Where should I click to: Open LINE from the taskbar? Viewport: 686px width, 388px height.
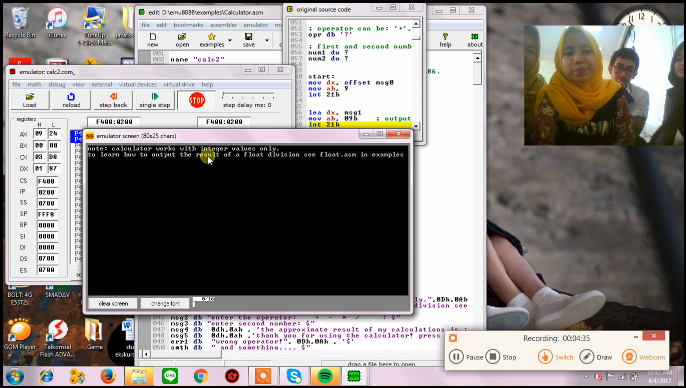[x=170, y=376]
